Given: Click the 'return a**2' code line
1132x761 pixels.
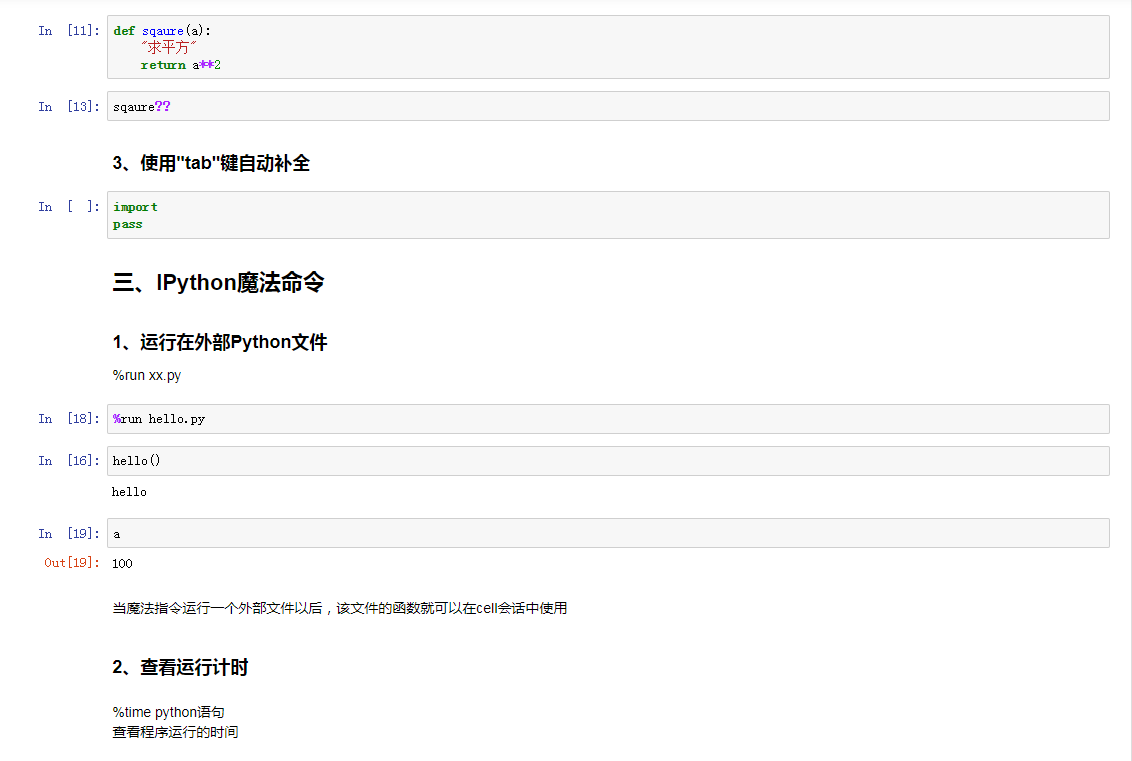Looking at the screenshot, I should [x=180, y=65].
